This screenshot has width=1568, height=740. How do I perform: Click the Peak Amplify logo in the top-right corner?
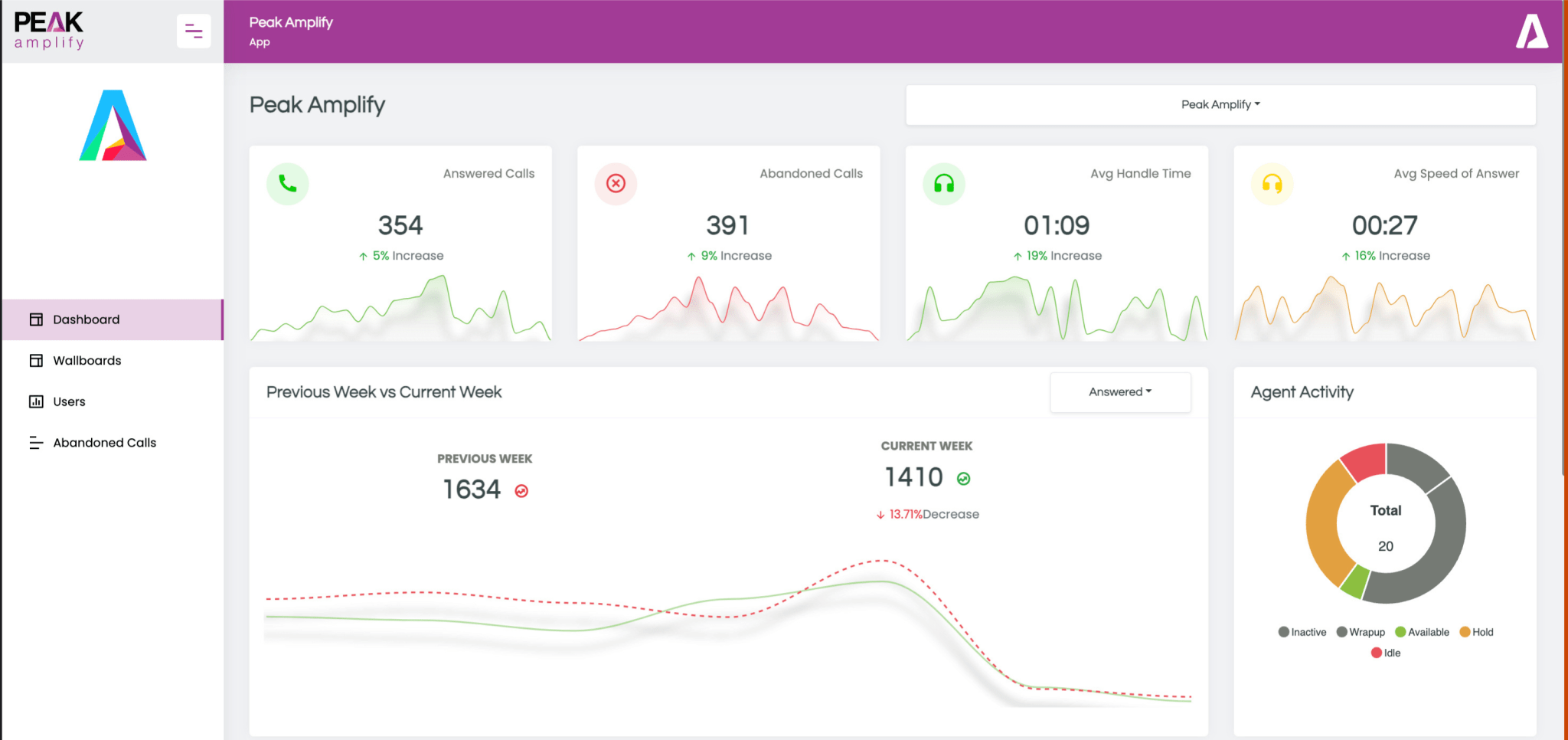(1532, 31)
